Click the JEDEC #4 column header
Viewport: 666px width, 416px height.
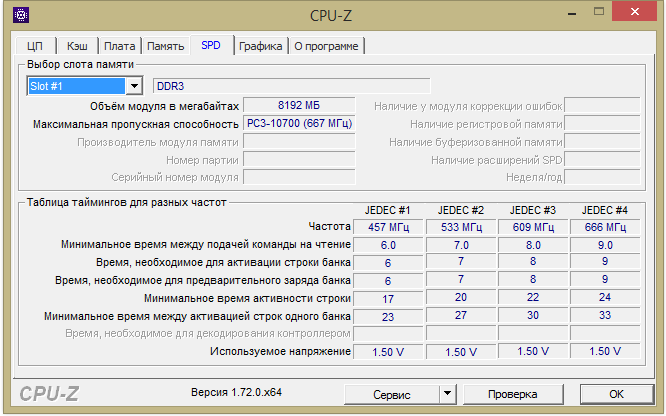click(x=604, y=210)
